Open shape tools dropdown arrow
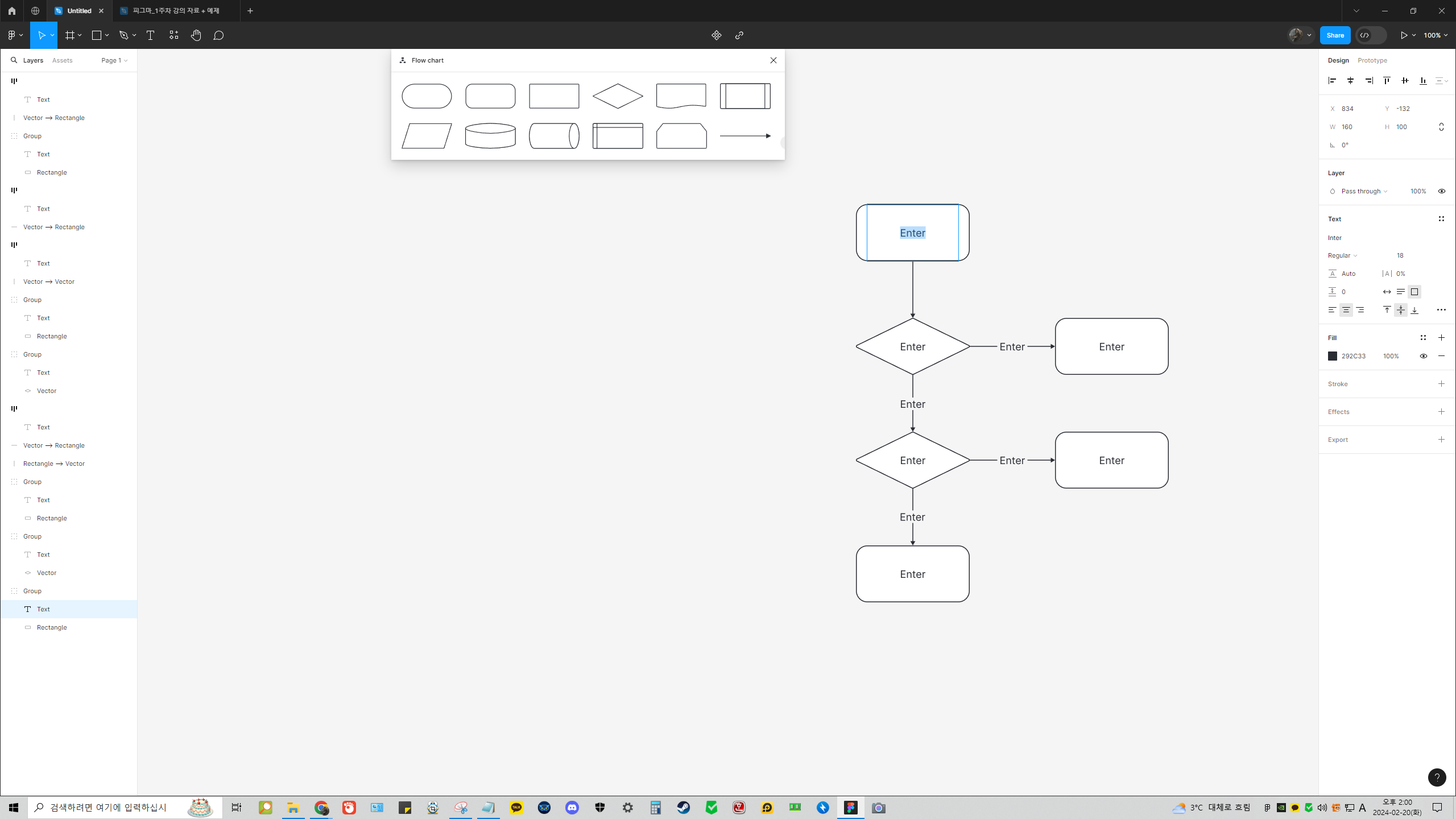 point(107,35)
